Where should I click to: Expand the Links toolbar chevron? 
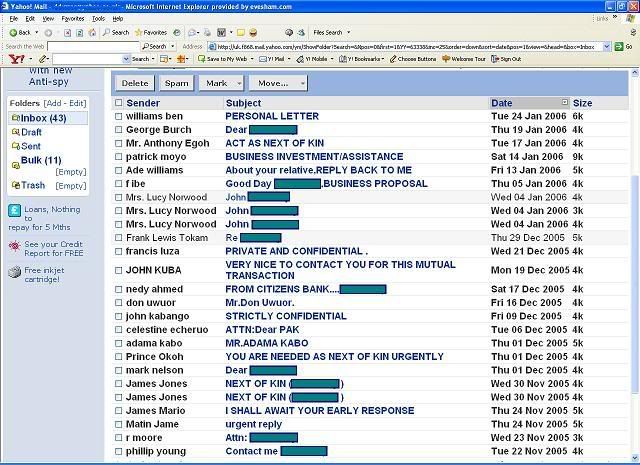tap(615, 18)
